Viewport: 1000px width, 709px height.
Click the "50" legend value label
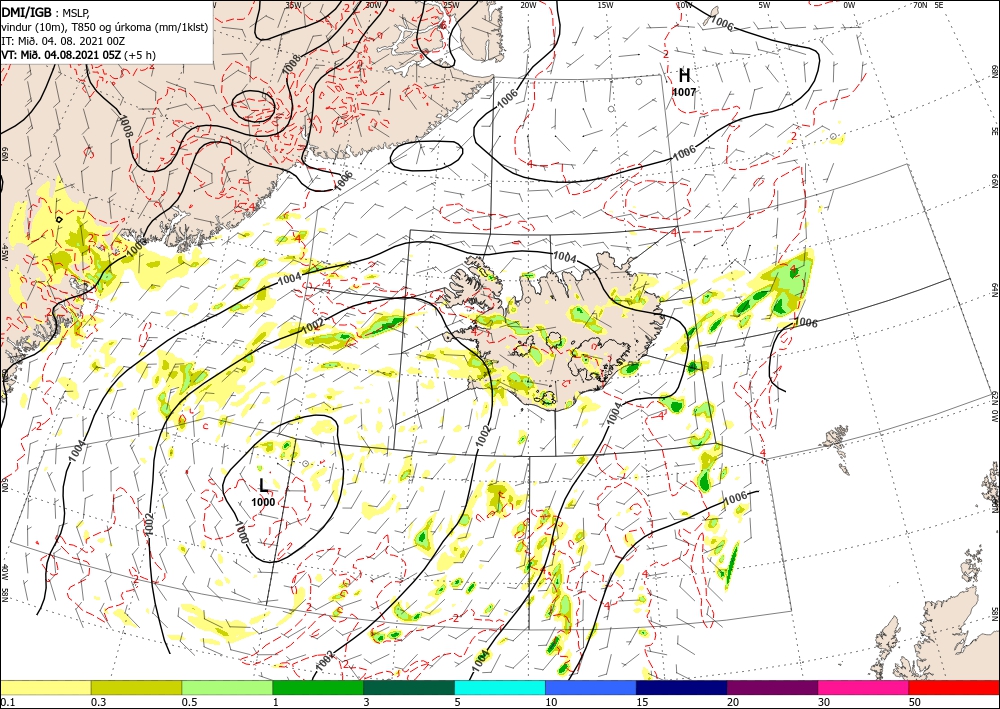point(915,702)
